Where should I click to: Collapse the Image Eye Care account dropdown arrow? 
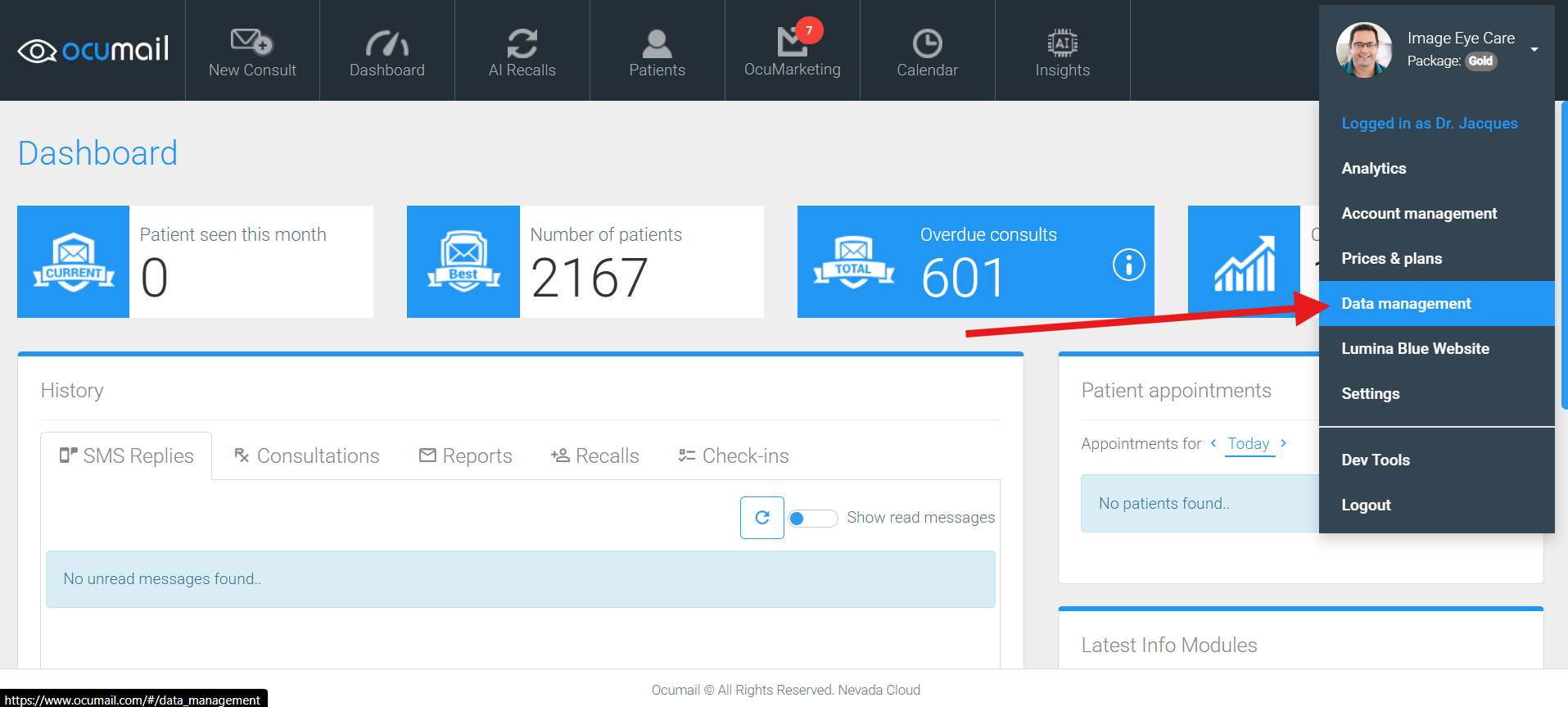(x=1534, y=49)
